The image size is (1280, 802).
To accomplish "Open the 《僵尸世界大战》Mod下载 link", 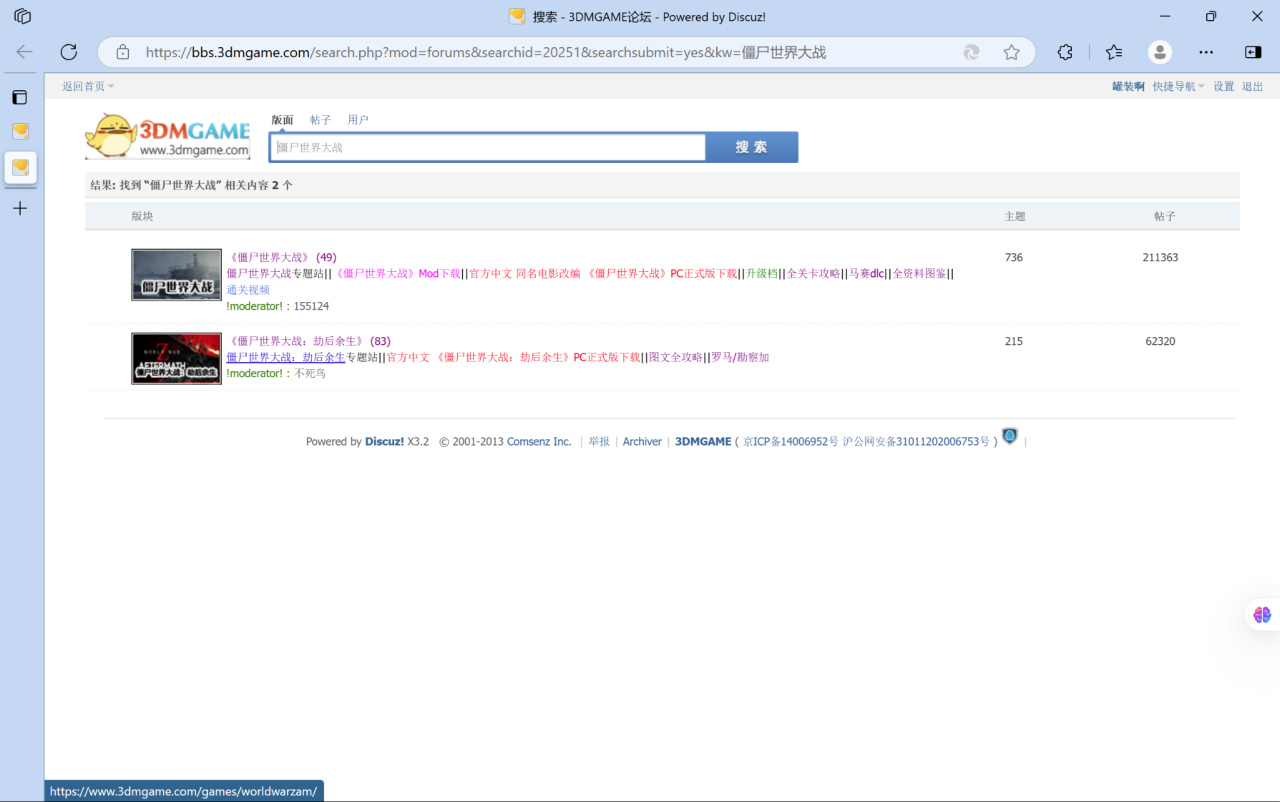I will coord(397,274).
